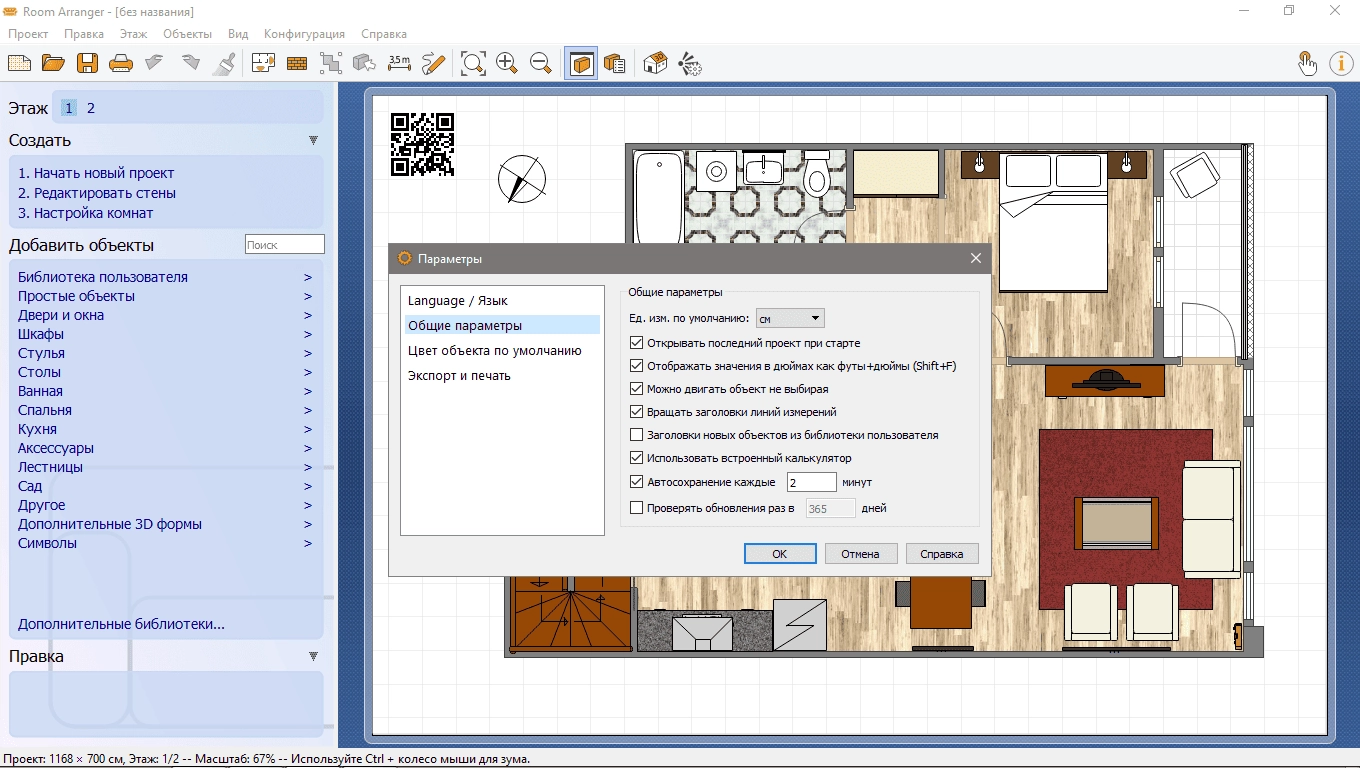Select the freehand pencil drawing tool
The width and height of the screenshot is (1360, 768).
tap(433, 63)
